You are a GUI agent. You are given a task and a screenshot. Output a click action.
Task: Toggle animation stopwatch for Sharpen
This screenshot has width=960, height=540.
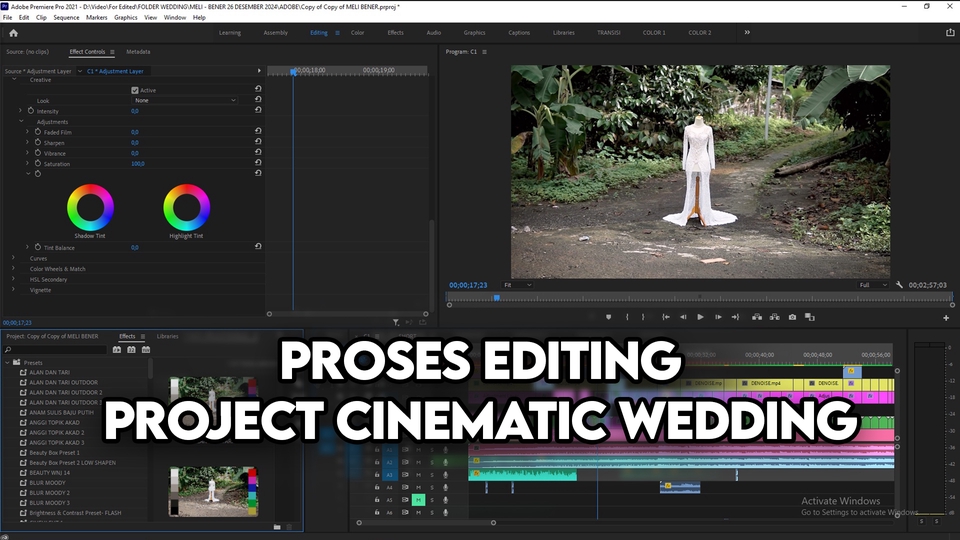pyautogui.click(x=38, y=142)
